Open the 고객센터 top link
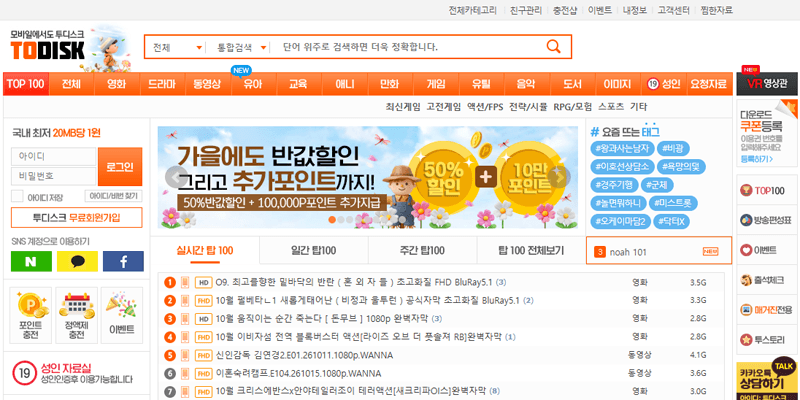Viewport: 800px width, 400px height. tap(673, 10)
